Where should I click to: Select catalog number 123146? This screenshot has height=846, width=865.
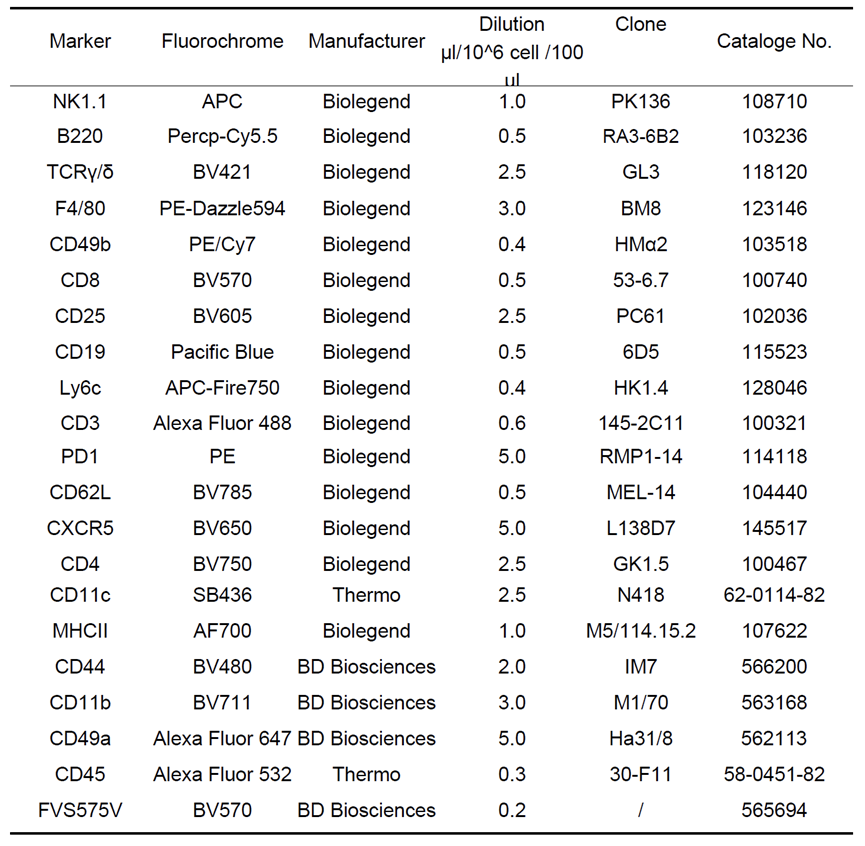pos(774,209)
